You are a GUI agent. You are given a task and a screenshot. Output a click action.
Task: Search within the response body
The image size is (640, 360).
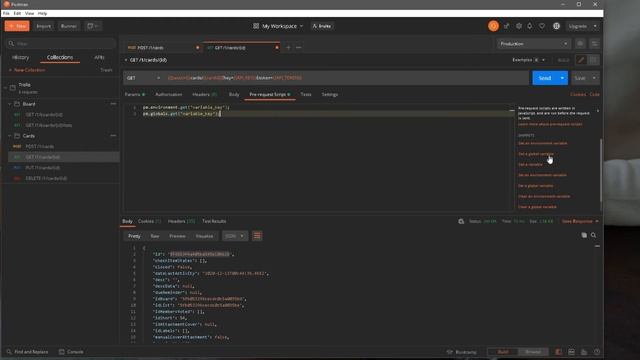coord(593,235)
